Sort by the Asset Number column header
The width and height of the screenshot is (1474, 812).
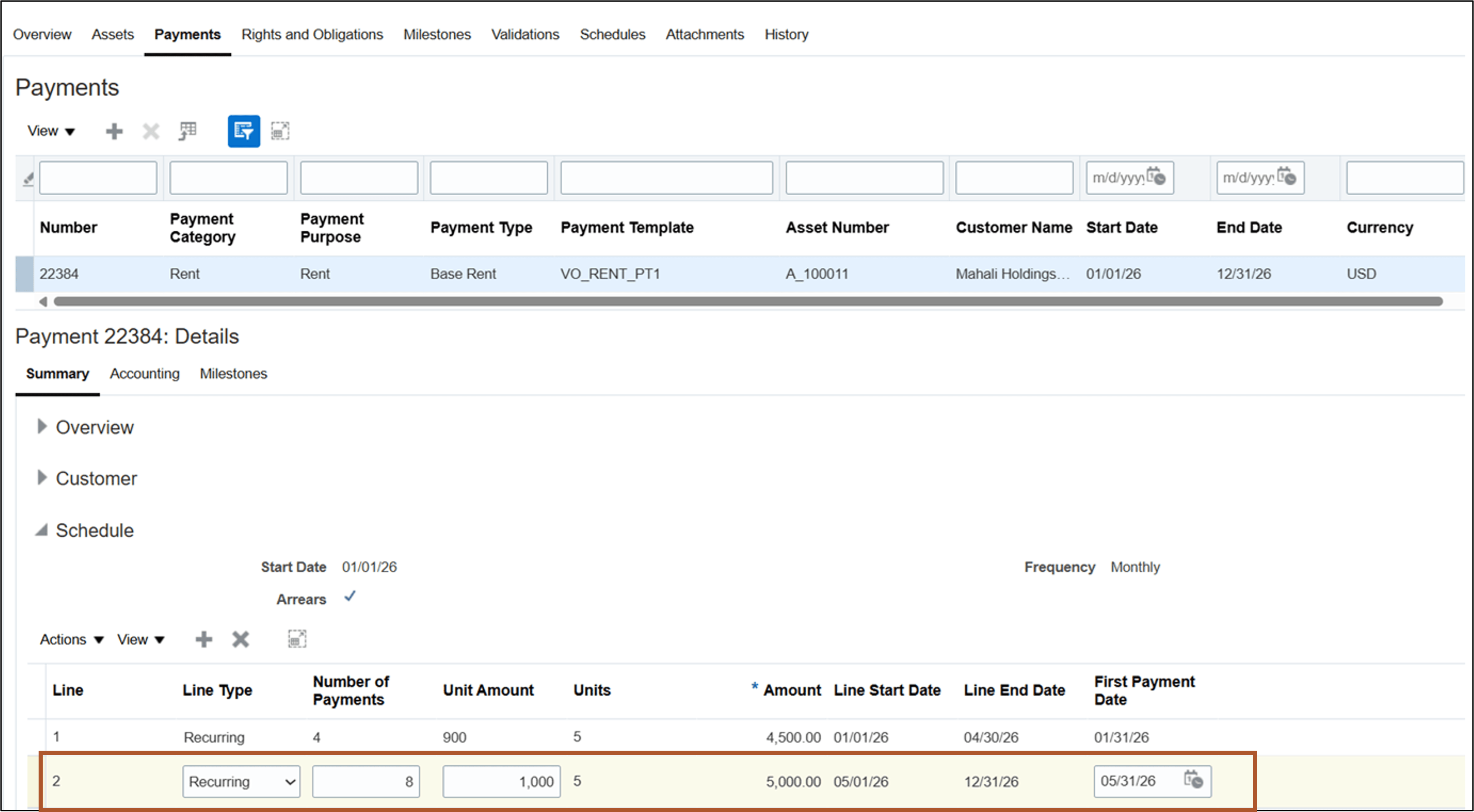pyautogui.click(x=837, y=227)
